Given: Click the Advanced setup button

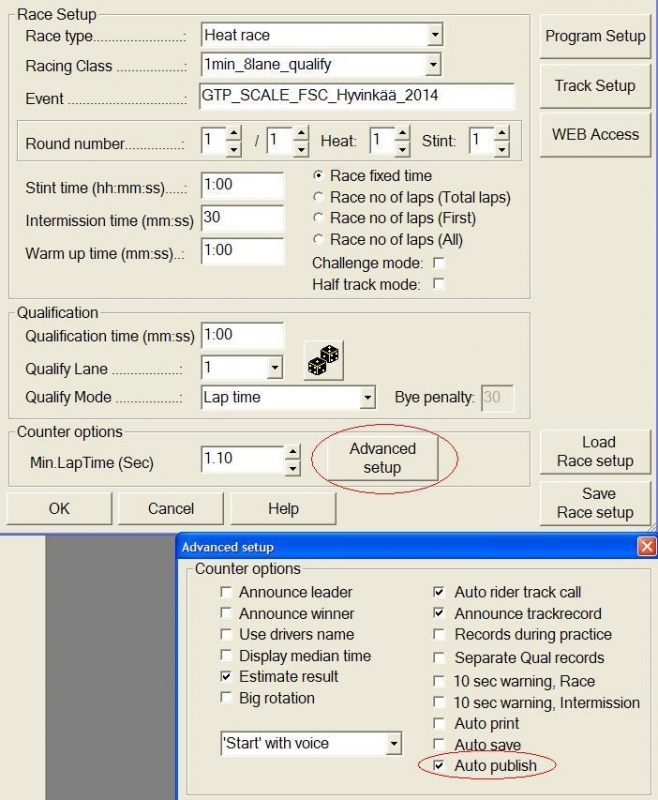Looking at the screenshot, I should (x=383, y=458).
